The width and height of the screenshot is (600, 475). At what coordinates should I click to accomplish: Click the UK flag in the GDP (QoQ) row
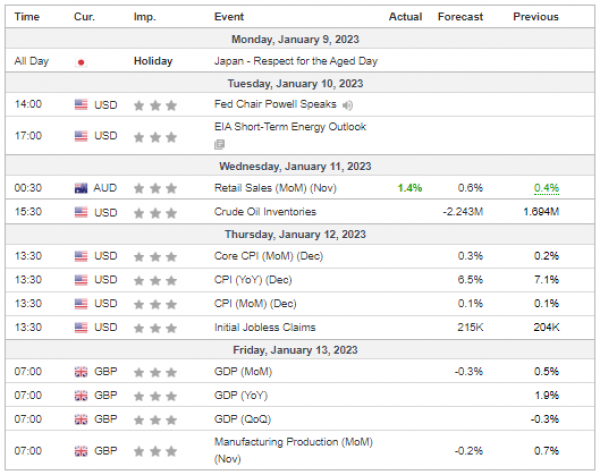click(x=81, y=419)
